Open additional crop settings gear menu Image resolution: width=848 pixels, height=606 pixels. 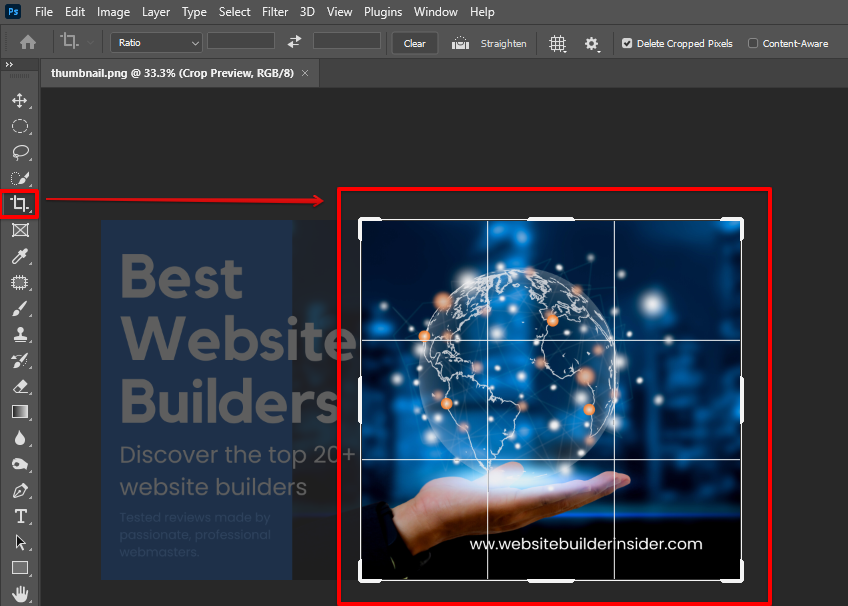[x=592, y=43]
